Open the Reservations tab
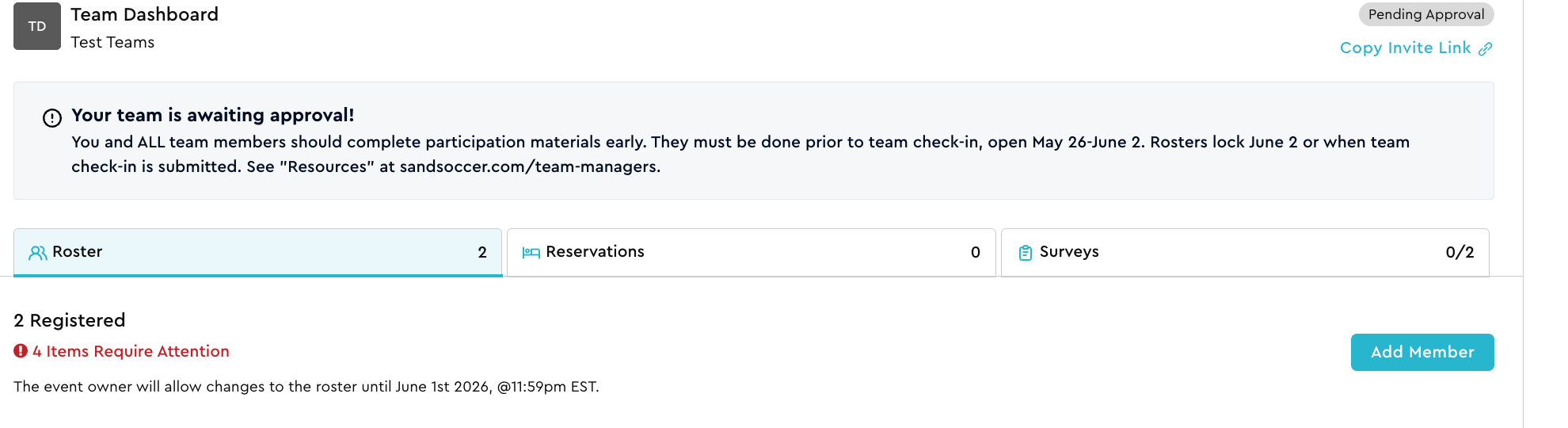This screenshot has height=428, width=1568. coord(752,253)
